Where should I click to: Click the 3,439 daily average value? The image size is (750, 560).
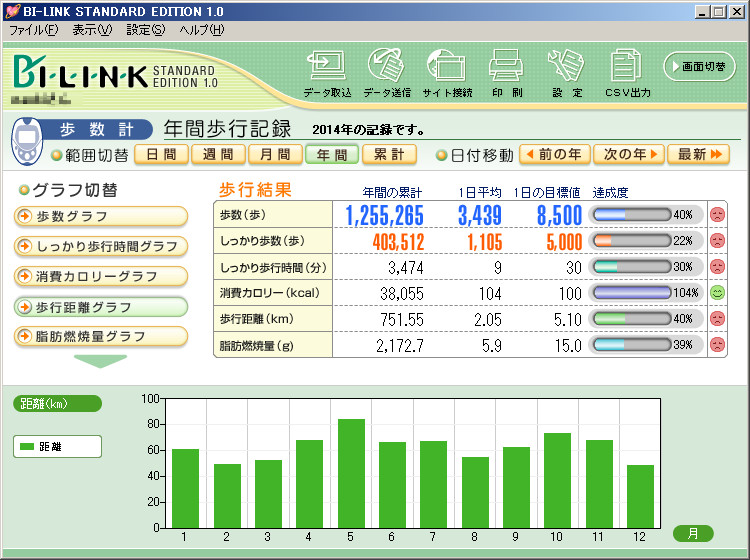pos(480,216)
